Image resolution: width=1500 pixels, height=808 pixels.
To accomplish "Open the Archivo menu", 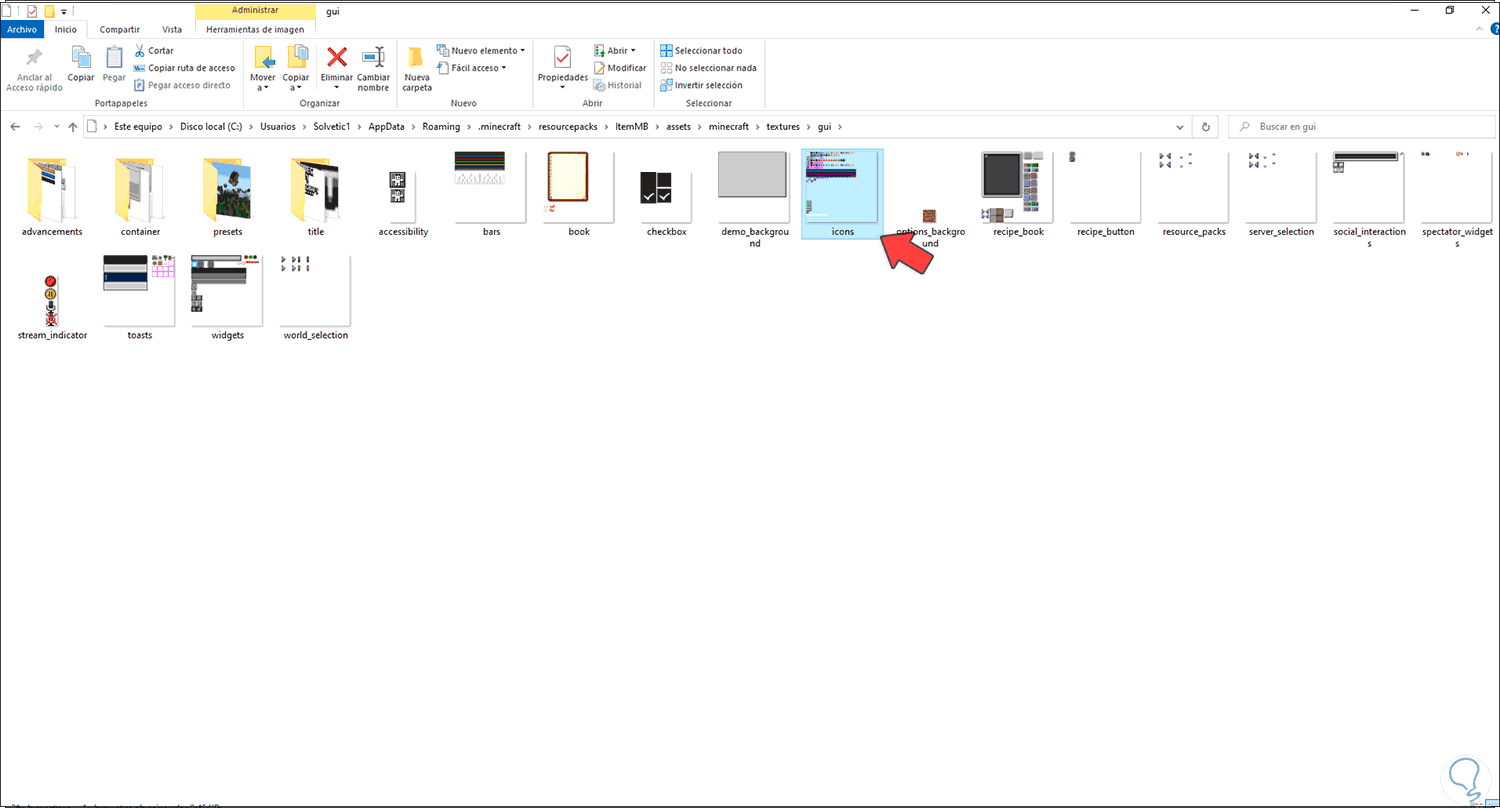I will coord(22,29).
